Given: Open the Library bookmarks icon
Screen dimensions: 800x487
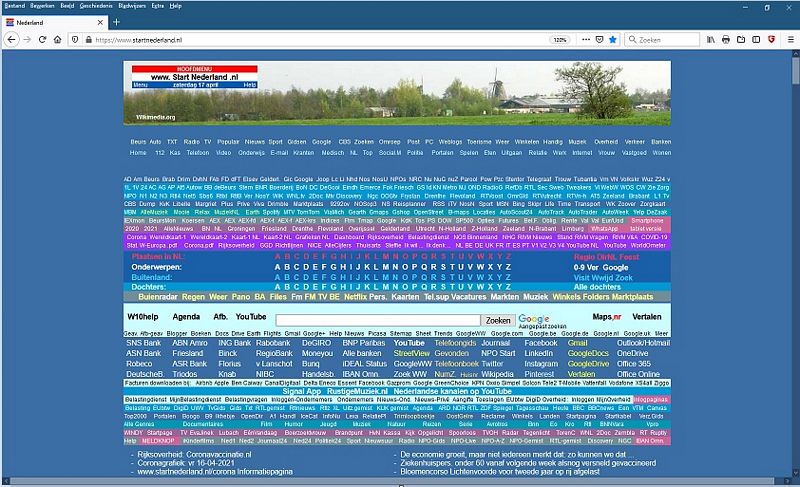Looking at the screenshot, I should tap(711, 39).
